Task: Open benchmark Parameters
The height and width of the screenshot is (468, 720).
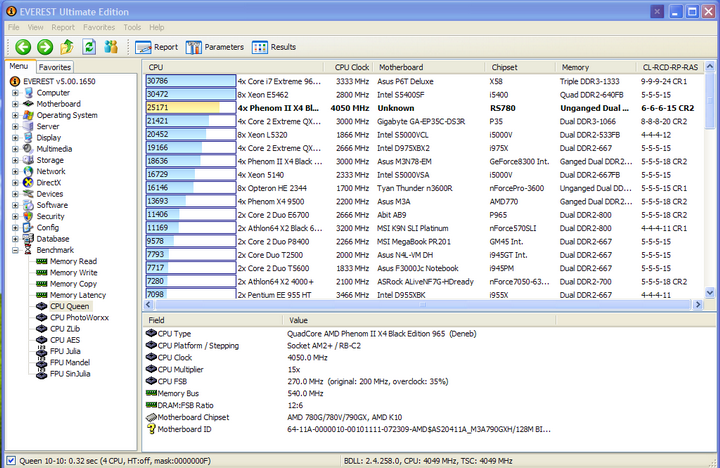Action: point(215,47)
